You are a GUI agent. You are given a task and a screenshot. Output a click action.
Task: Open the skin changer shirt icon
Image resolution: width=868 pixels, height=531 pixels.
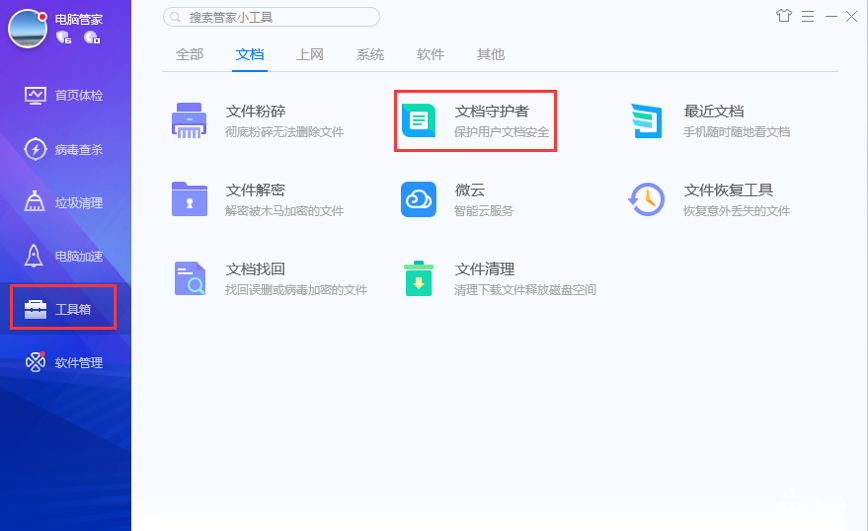[783, 16]
